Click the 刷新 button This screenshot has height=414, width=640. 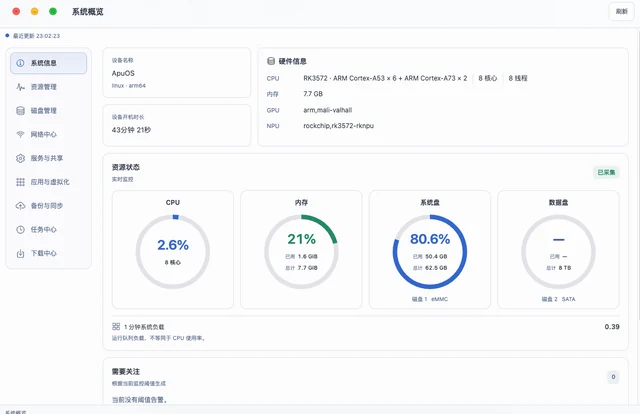pyautogui.click(x=621, y=11)
